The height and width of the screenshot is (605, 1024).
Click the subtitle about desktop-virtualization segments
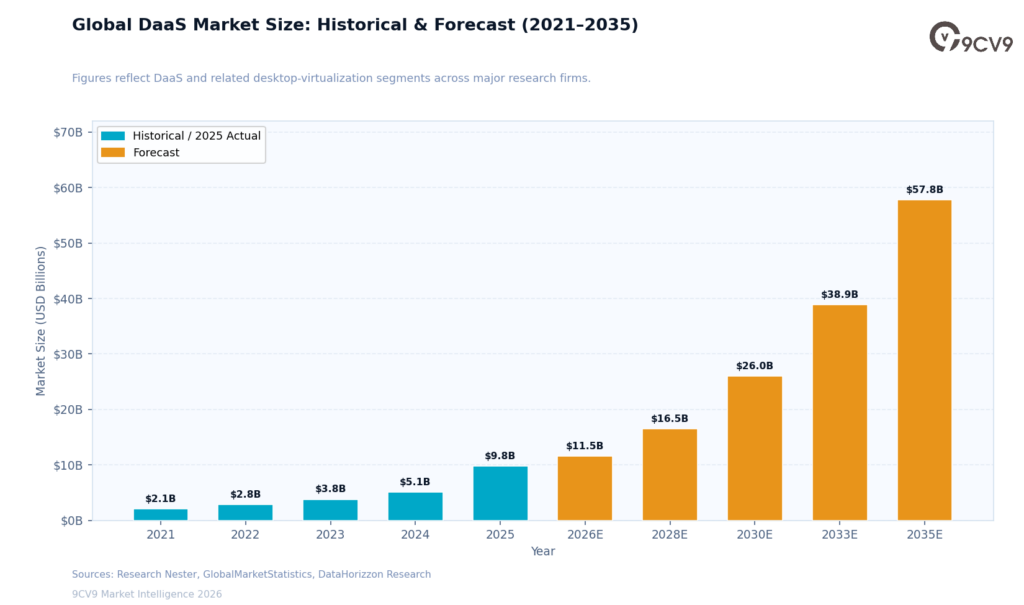point(331,78)
